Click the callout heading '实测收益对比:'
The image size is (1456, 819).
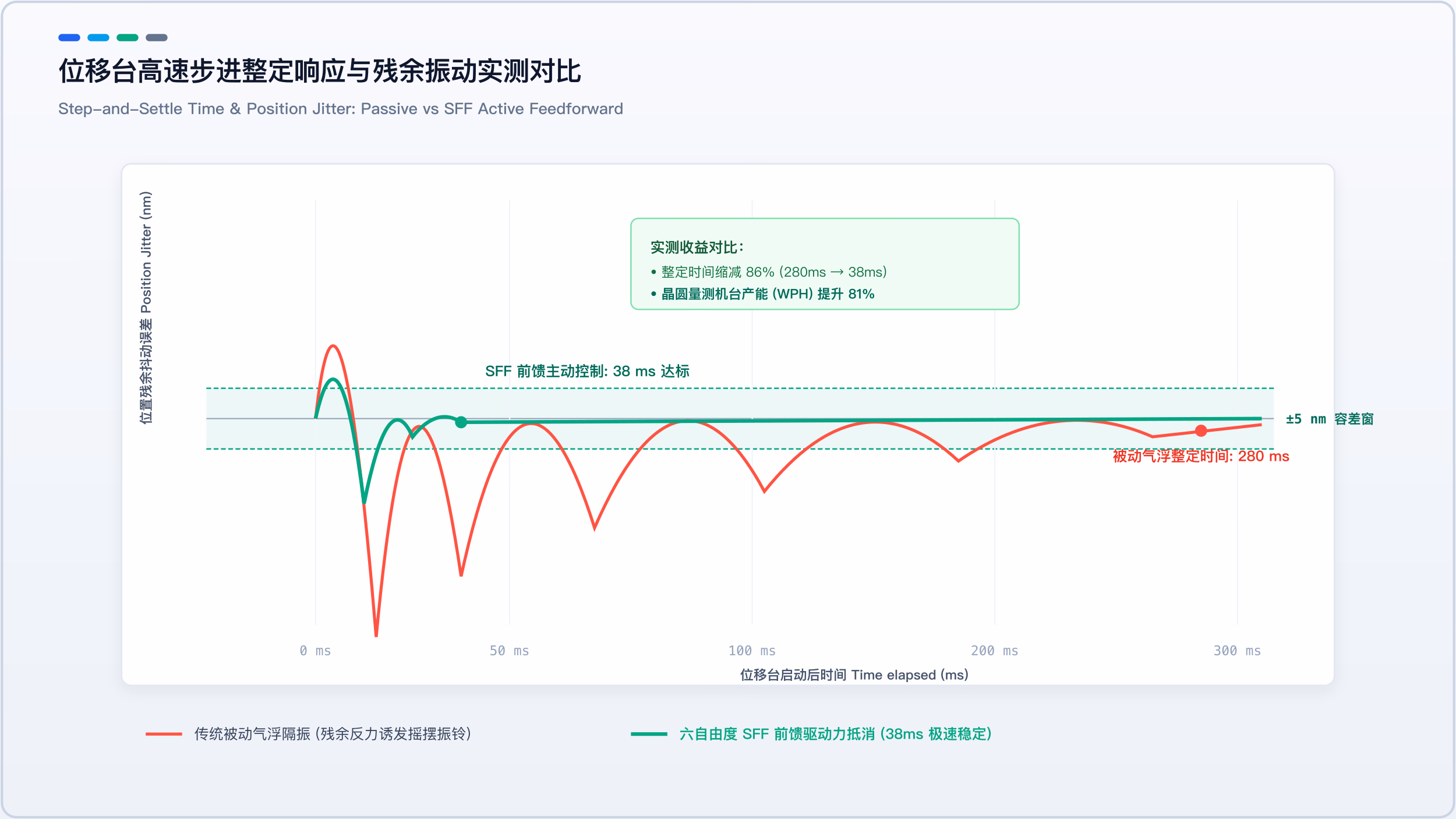tap(697, 248)
